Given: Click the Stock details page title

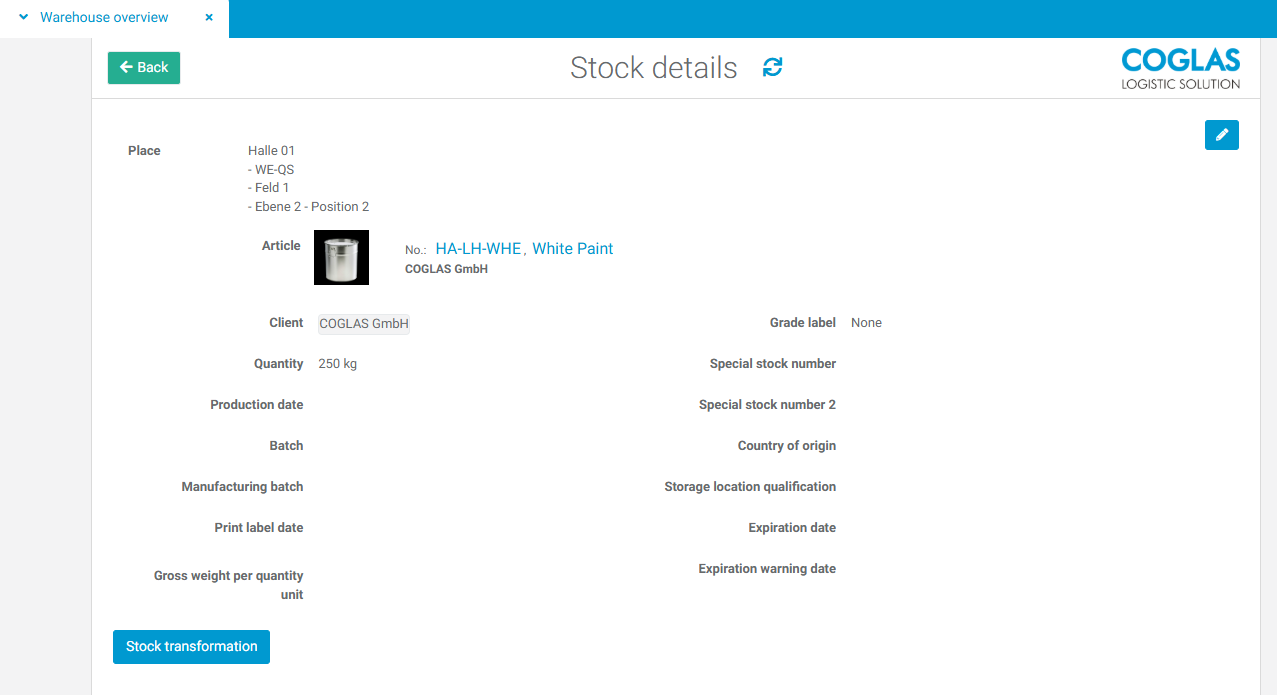Looking at the screenshot, I should click(653, 68).
